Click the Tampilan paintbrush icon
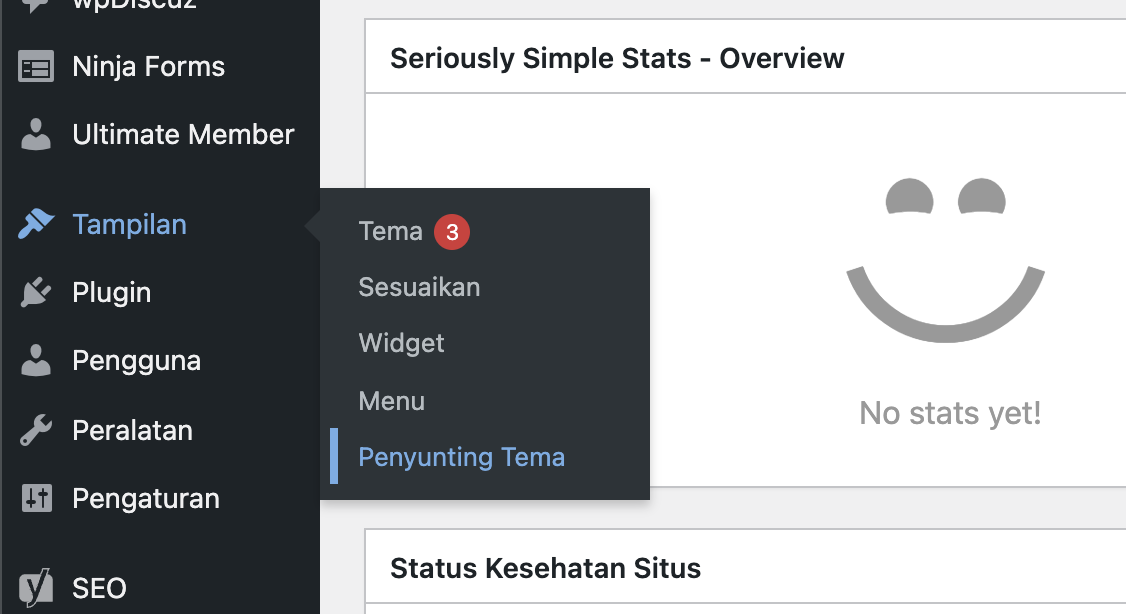The image size is (1126, 614). pos(37,225)
